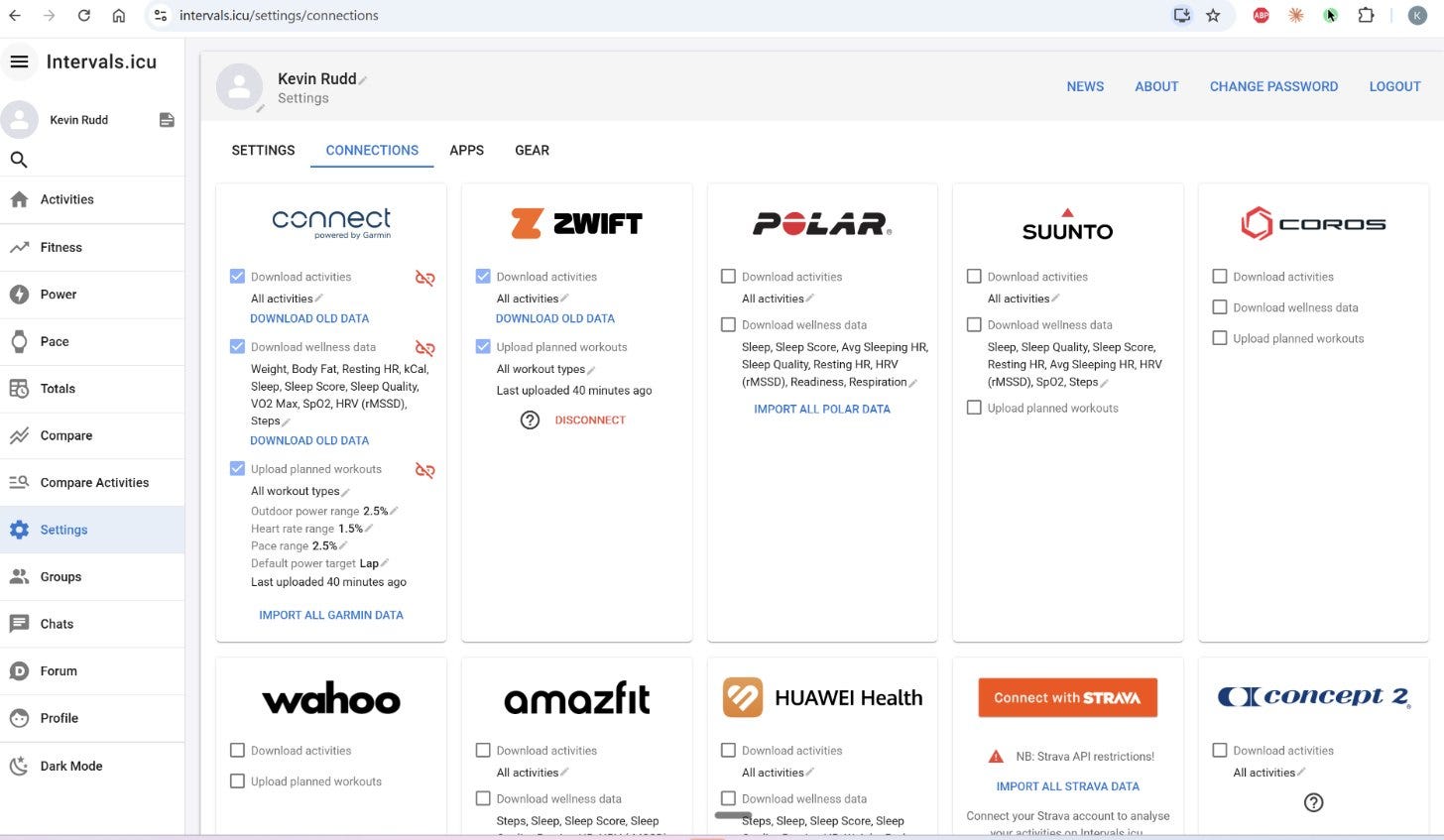The width and height of the screenshot is (1444, 840).
Task: Click the search magnifier icon in sidebar
Action: click(19, 160)
